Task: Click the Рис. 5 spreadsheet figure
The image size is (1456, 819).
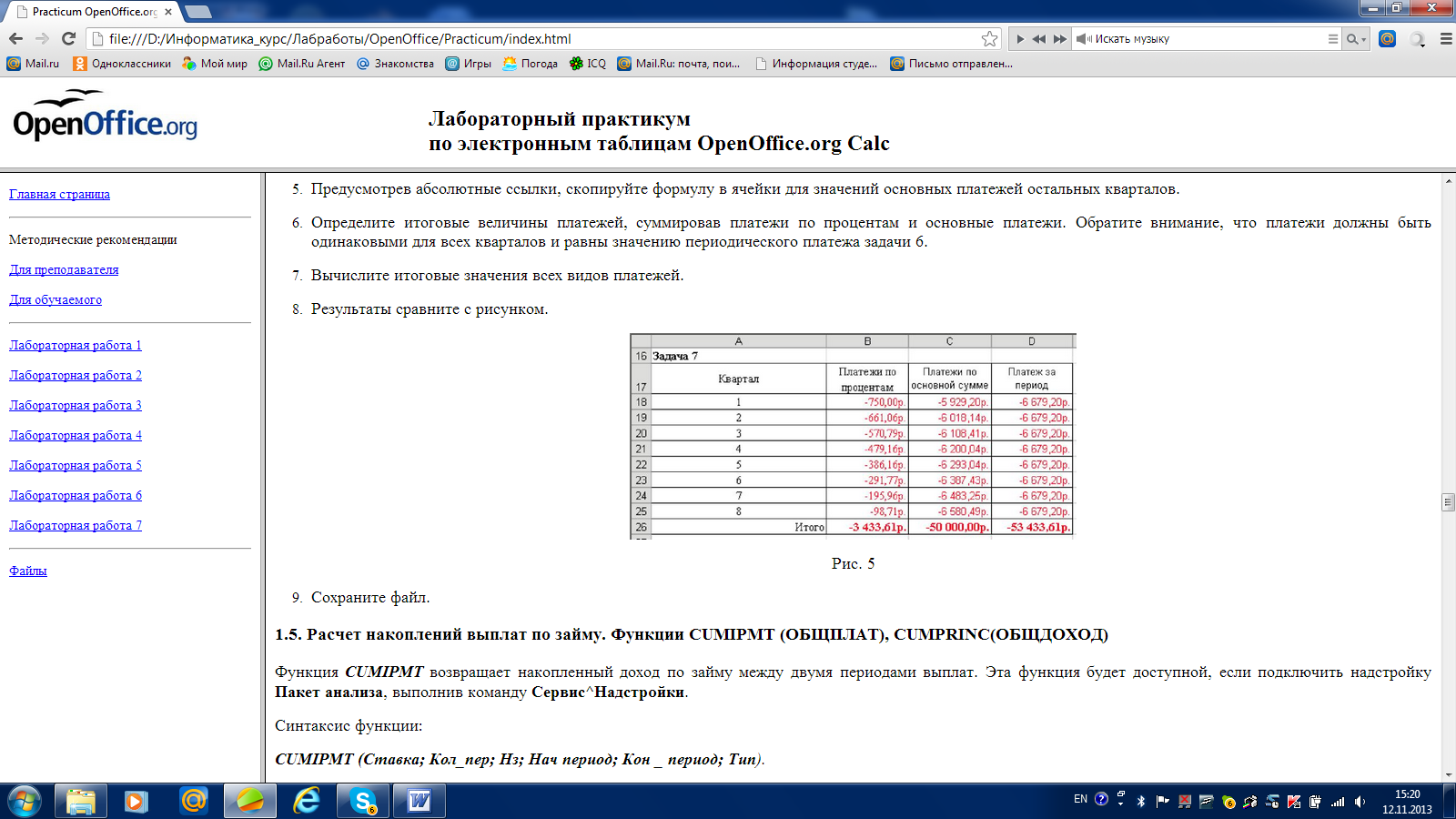Action: tap(853, 437)
